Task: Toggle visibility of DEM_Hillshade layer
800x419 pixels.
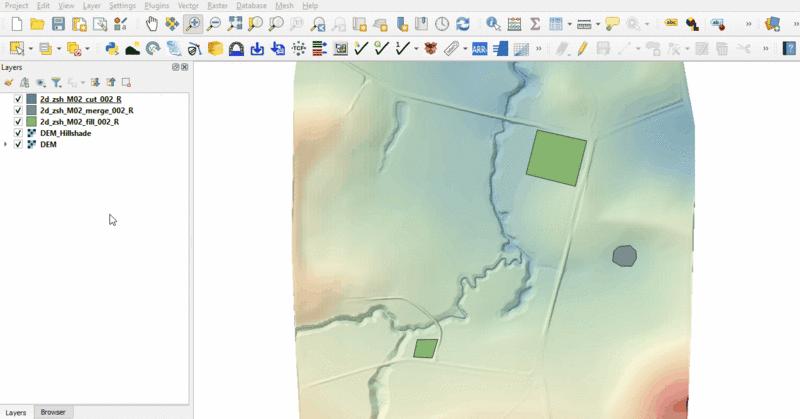Action: pyautogui.click(x=18, y=132)
